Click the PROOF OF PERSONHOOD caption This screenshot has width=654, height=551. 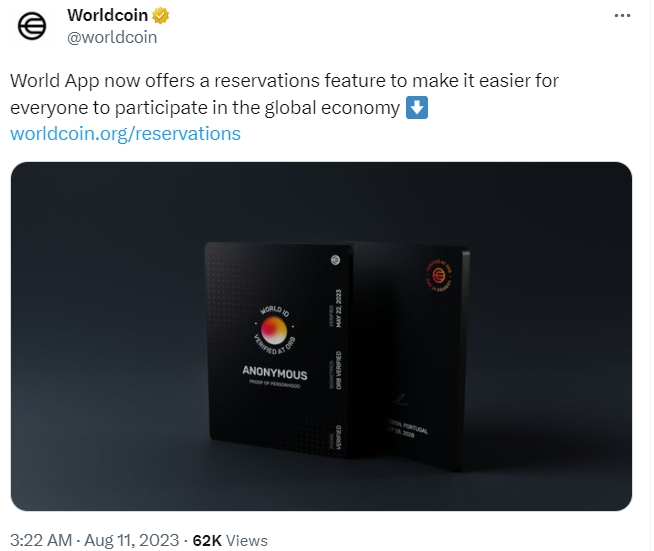point(273,388)
